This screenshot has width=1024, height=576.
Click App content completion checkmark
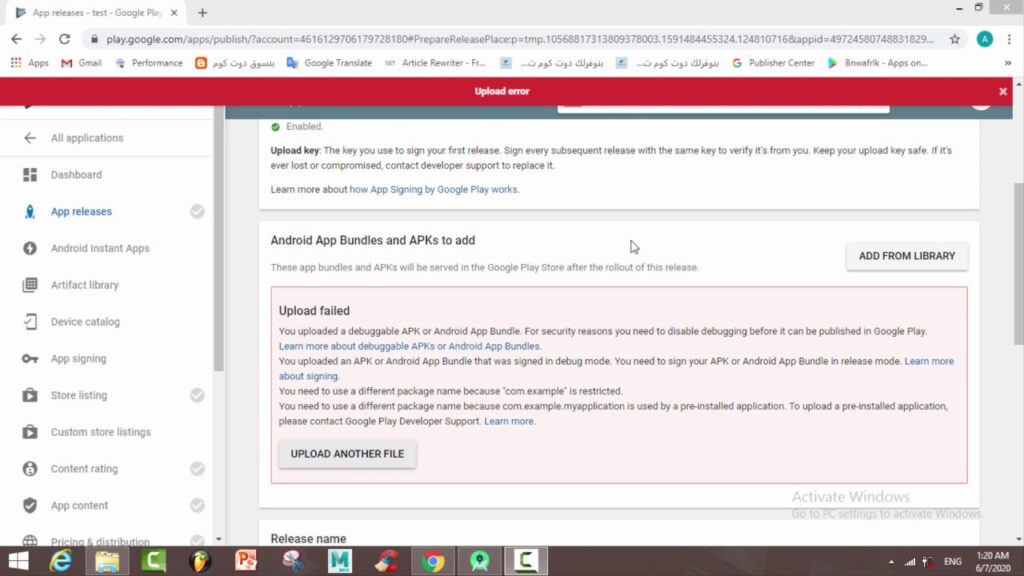(x=197, y=505)
